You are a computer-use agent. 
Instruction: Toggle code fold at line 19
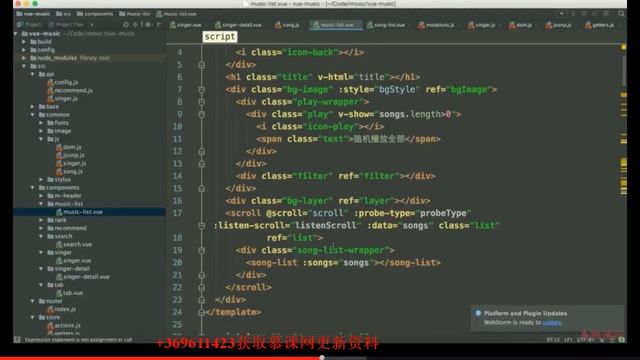(x=202, y=250)
